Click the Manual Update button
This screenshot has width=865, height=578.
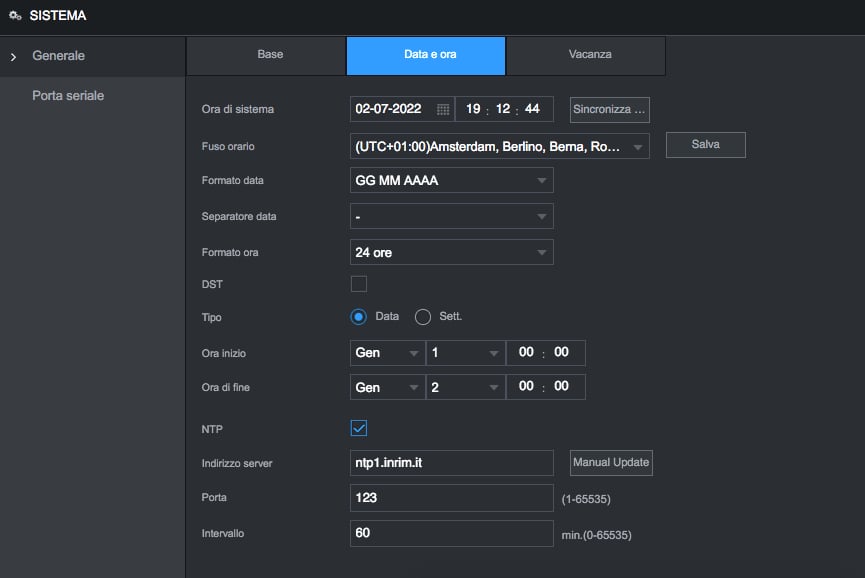(x=611, y=462)
